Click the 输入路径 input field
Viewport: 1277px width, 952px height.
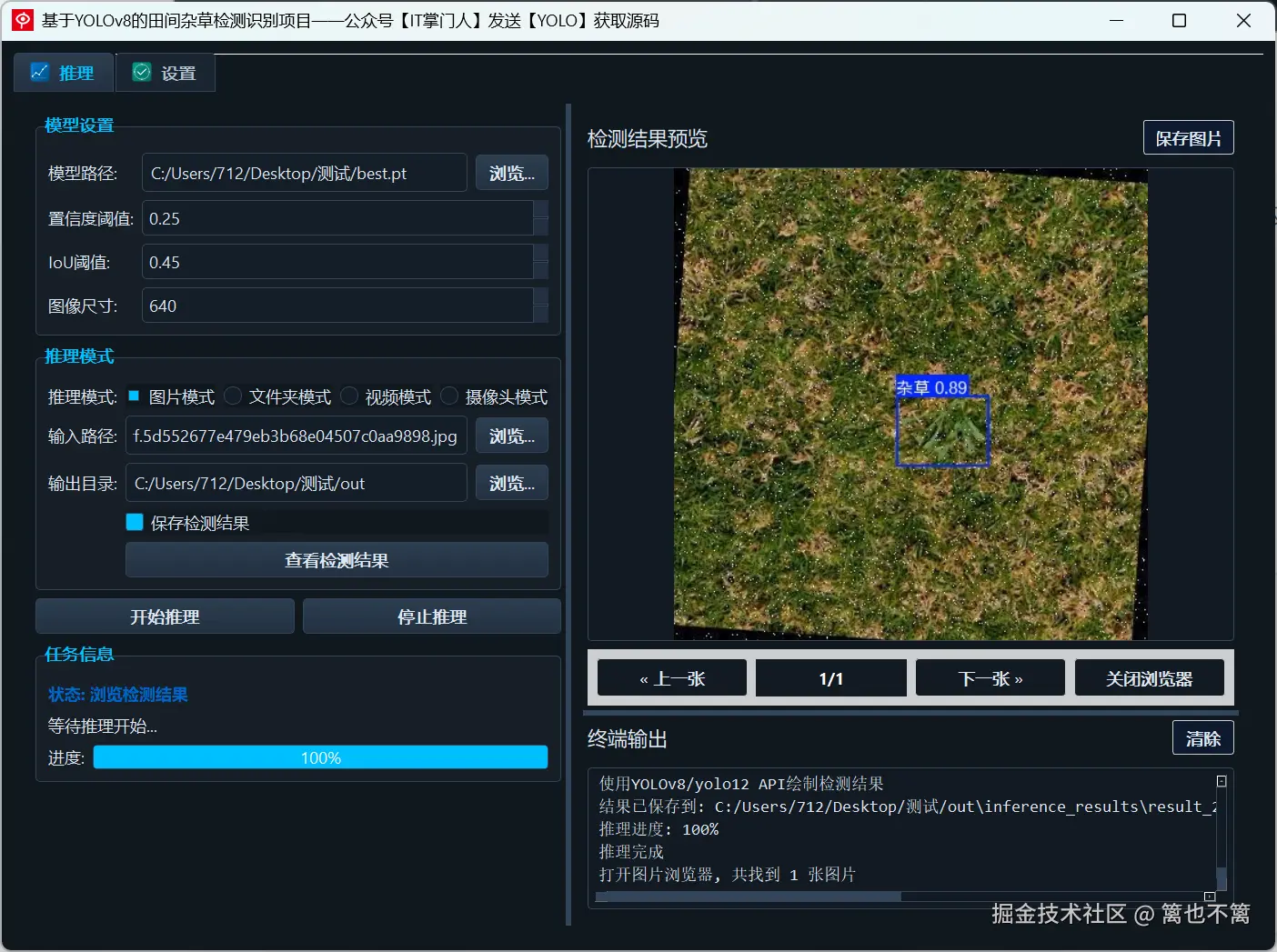click(297, 436)
